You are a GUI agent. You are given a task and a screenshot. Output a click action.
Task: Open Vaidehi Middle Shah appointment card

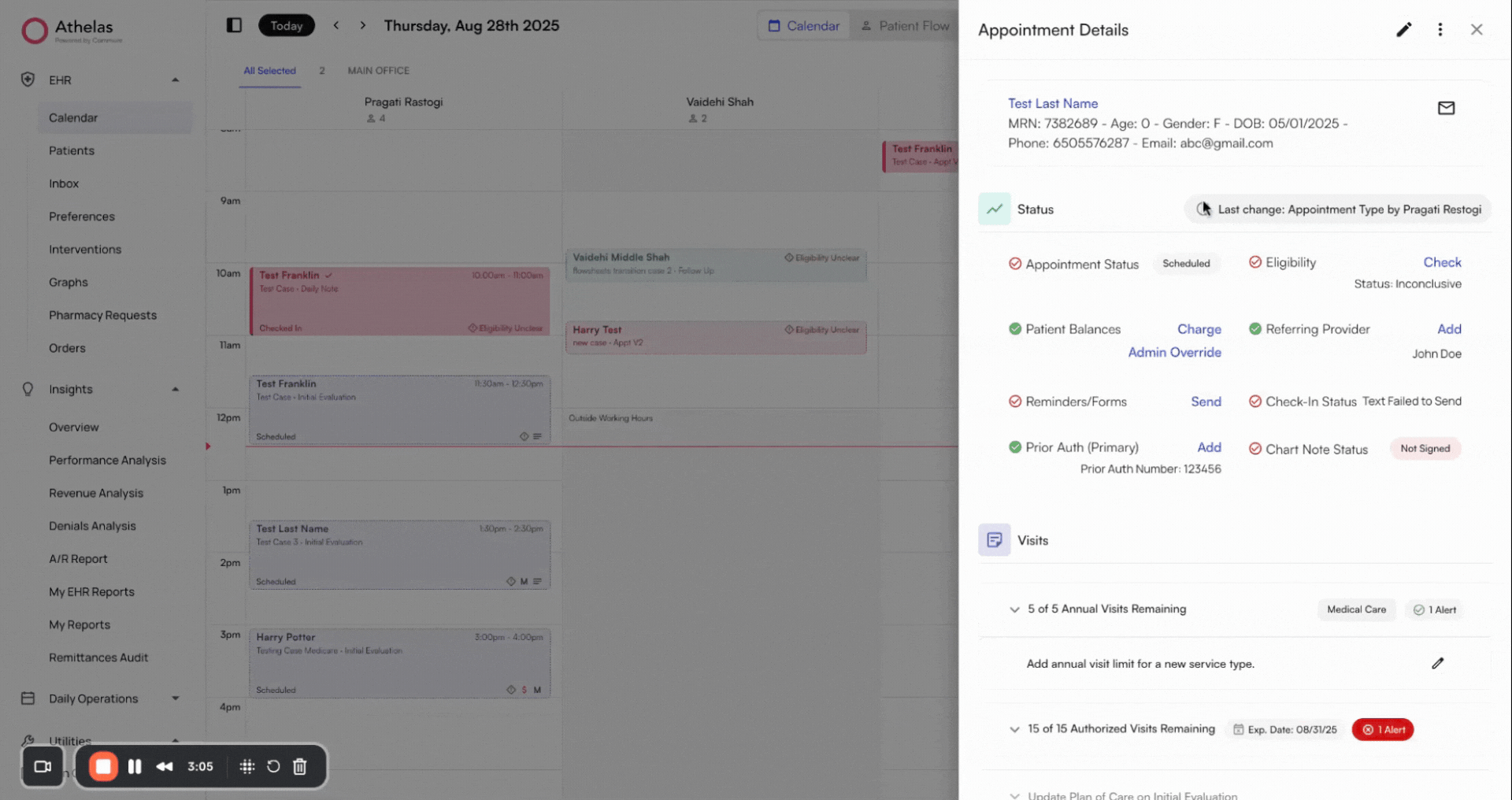715,265
